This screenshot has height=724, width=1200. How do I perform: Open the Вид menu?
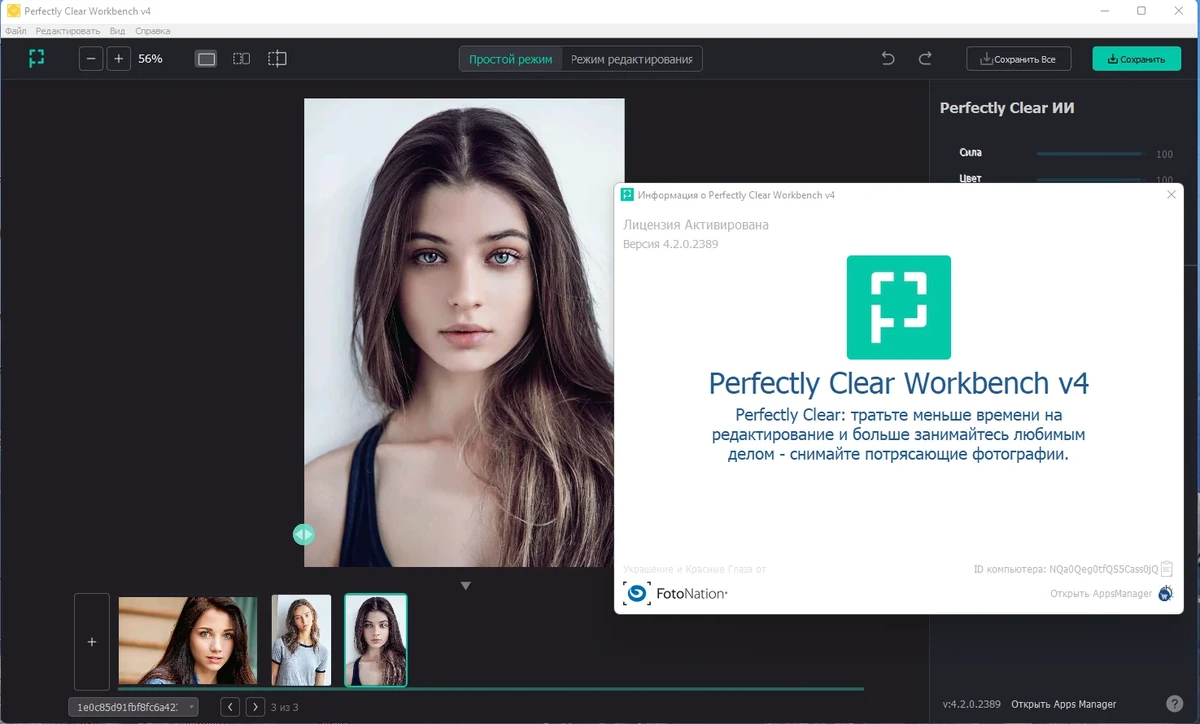pos(117,31)
